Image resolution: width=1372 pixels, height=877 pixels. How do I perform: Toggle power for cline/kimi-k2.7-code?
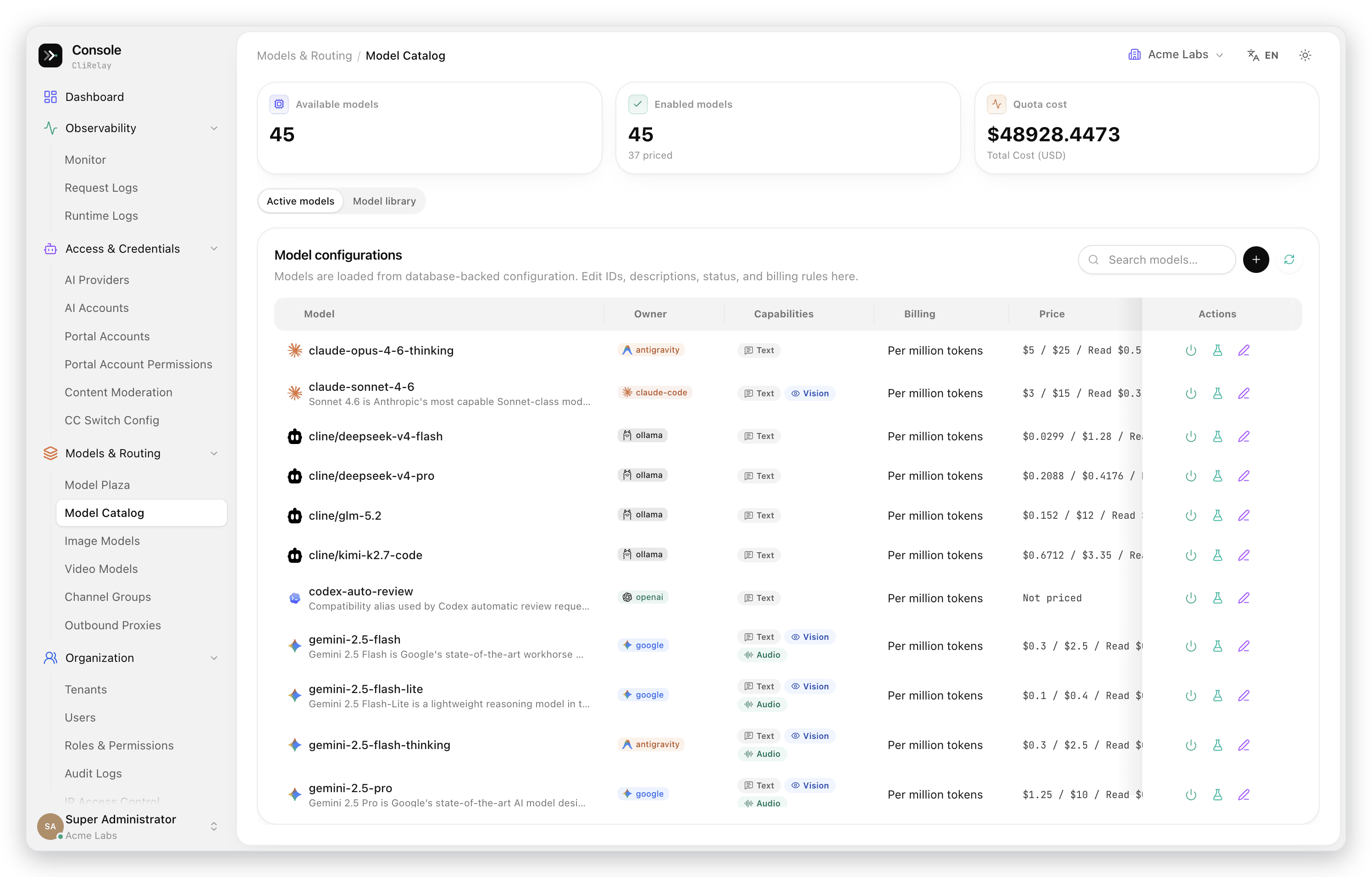pos(1190,555)
